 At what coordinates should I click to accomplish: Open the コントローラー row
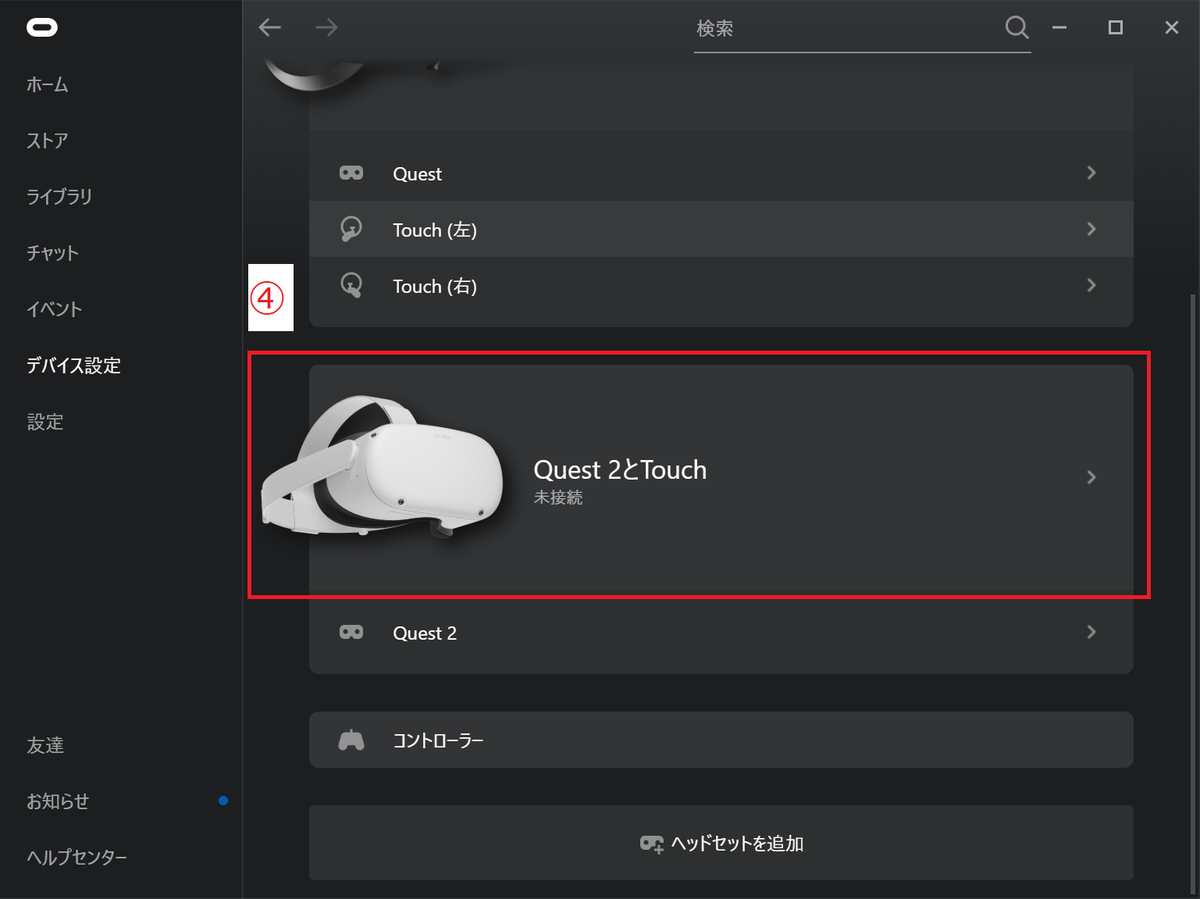(721, 740)
